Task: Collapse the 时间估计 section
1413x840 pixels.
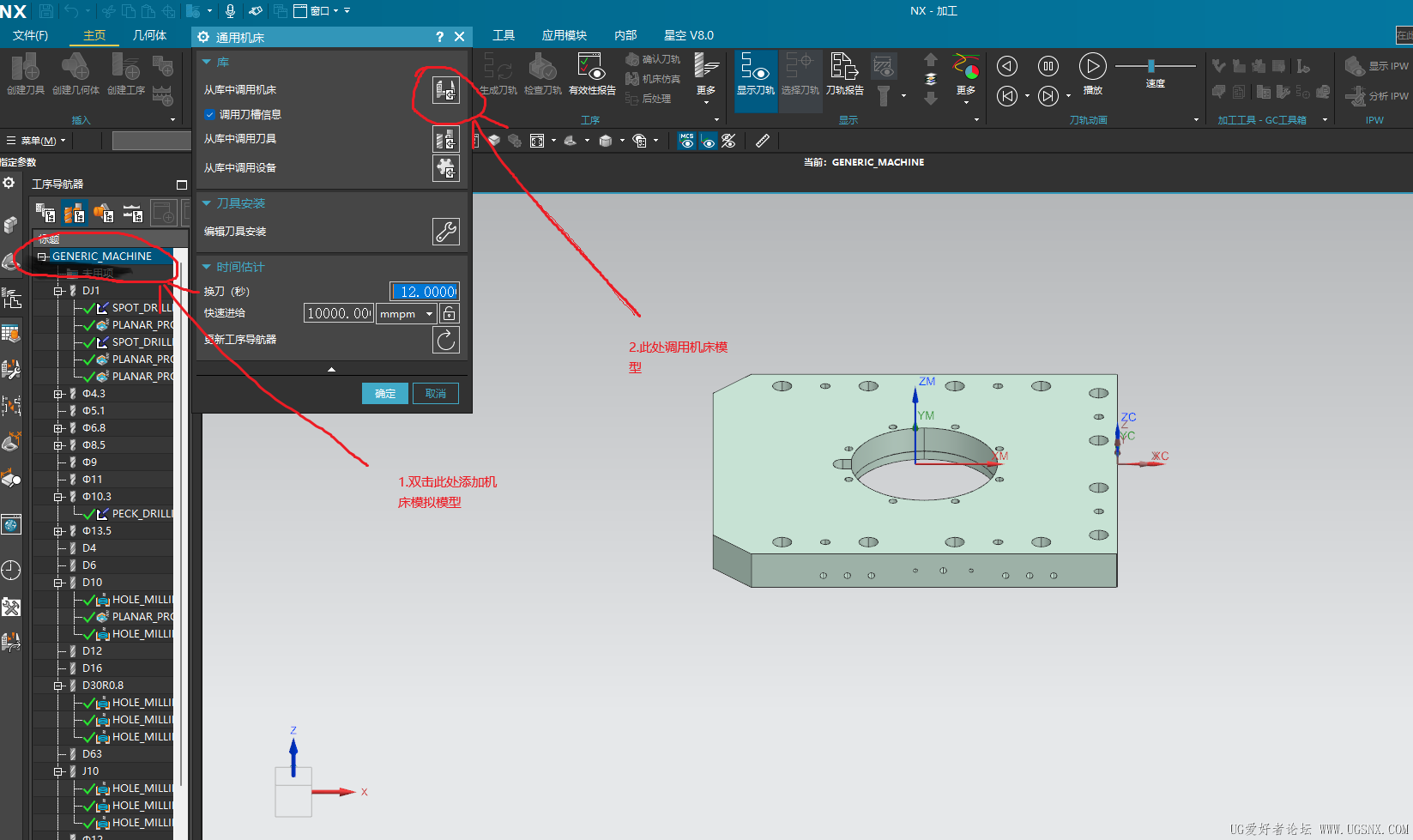Action: coord(207,267)
